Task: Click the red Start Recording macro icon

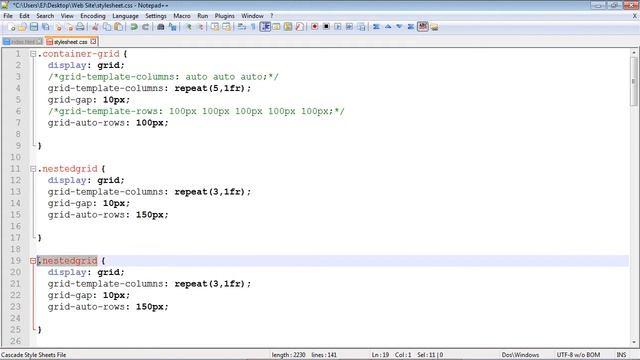Action: pos(314,27)
